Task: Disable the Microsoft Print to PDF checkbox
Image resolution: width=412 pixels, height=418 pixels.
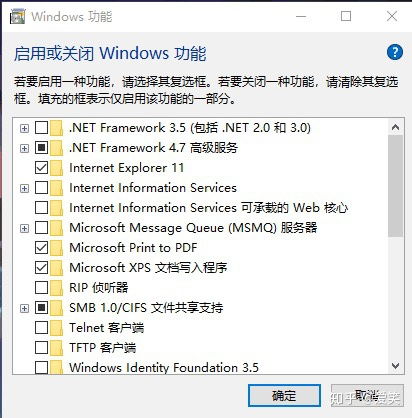Action: pyautogui.click(x=41, y=248)
